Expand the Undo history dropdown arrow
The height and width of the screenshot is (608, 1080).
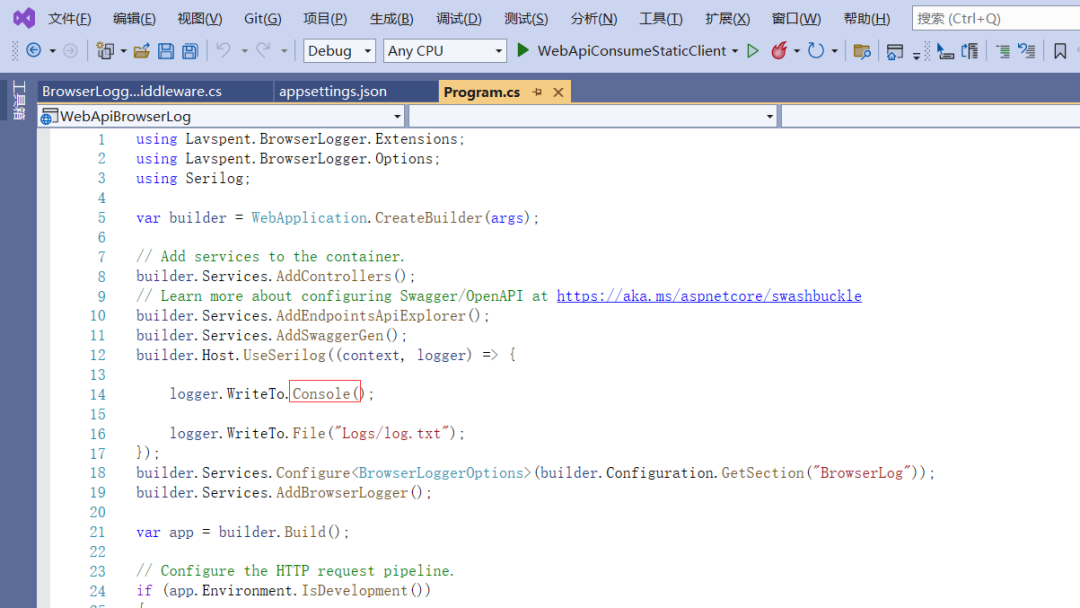[244, 51]
